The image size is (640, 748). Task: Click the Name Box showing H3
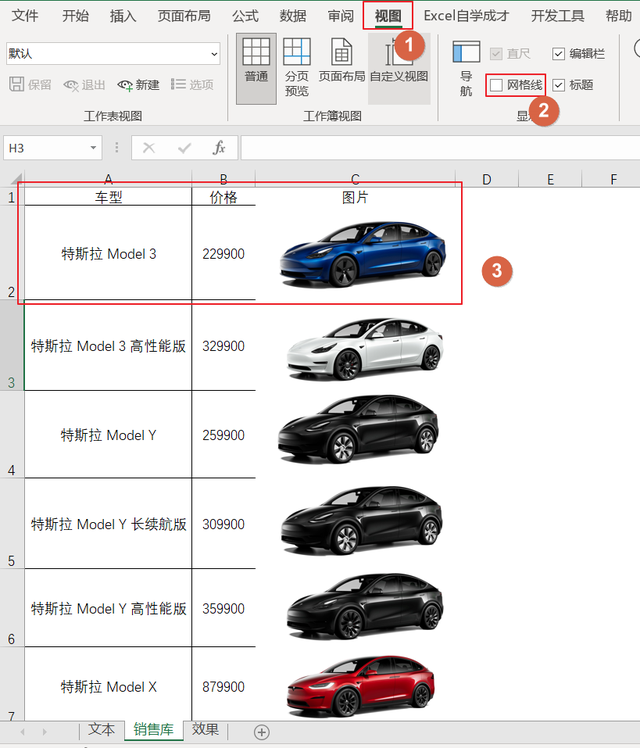45,148
